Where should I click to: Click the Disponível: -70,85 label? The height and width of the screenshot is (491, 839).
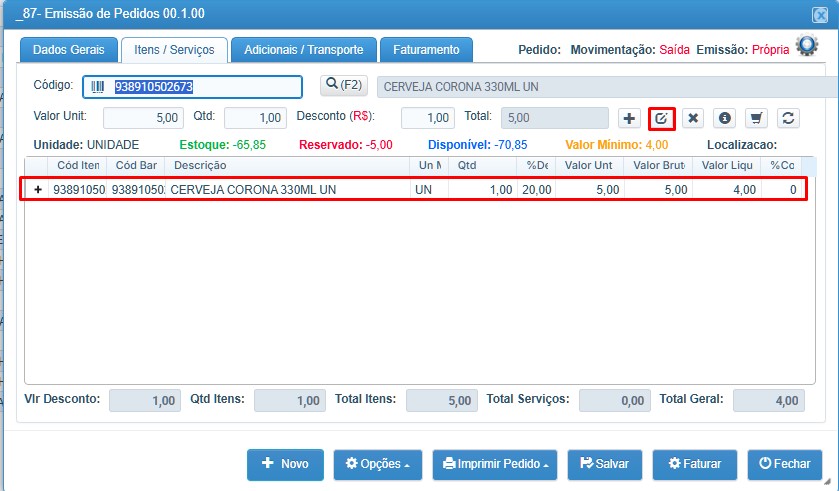coord(477,145)
